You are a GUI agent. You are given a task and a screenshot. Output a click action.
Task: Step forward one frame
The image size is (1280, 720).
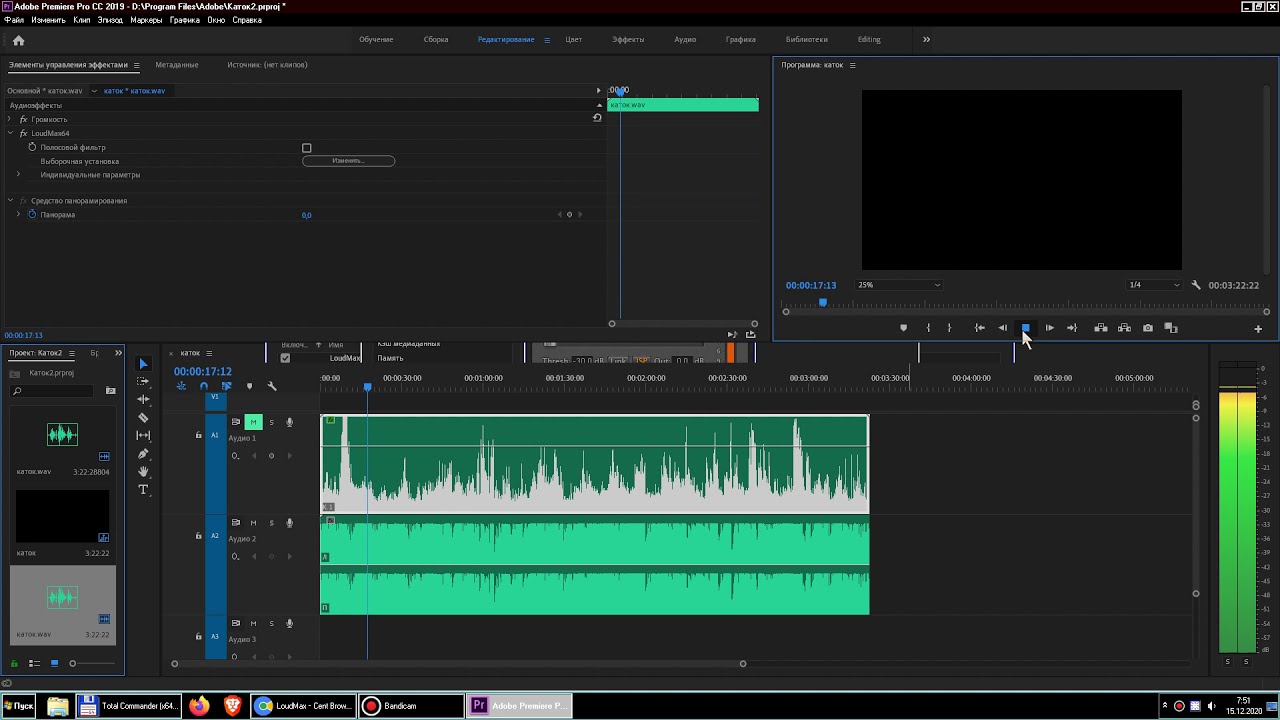1049,328
